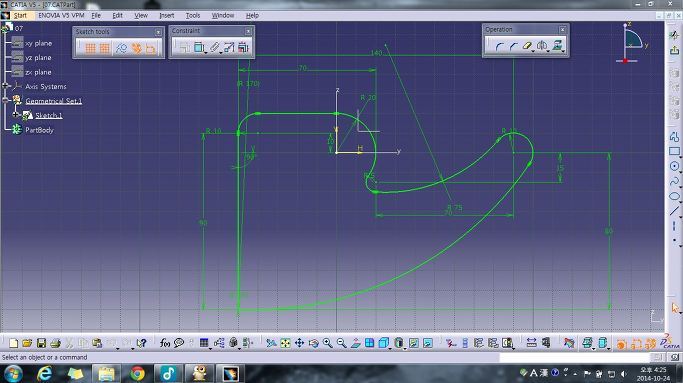Viewport: 683px width, 383px height.
Task: Click the Print icon
Action: [x=55, y=343]
